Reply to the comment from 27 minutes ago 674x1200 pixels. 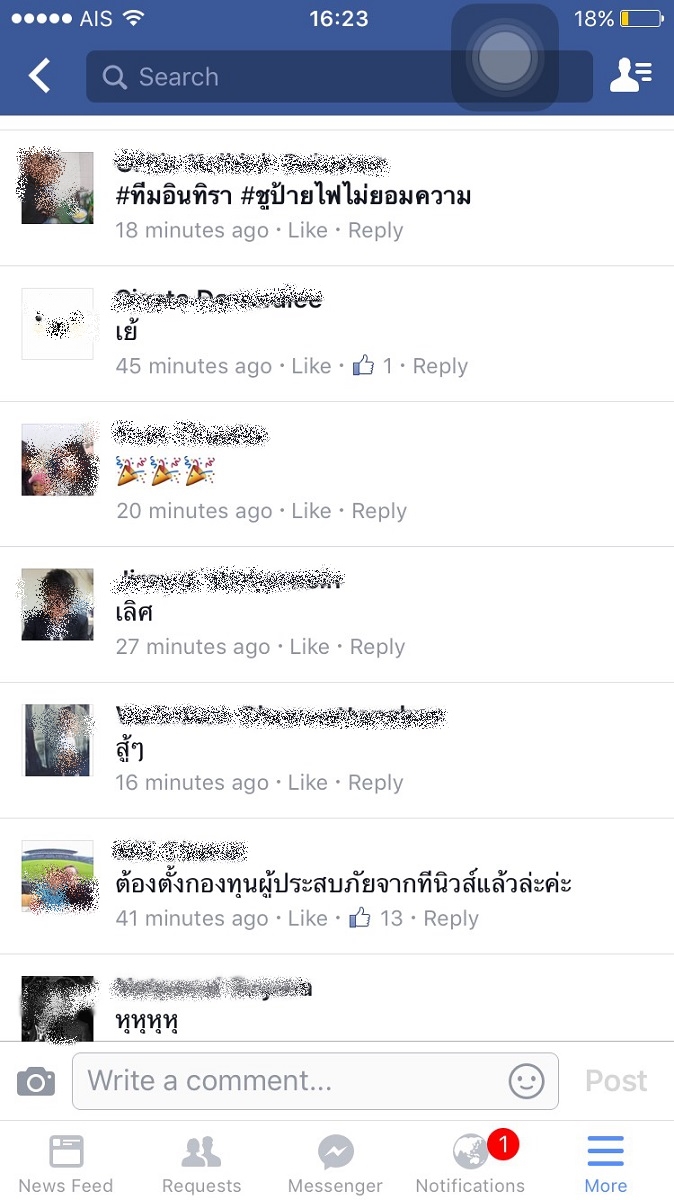(x=377, y=647)
